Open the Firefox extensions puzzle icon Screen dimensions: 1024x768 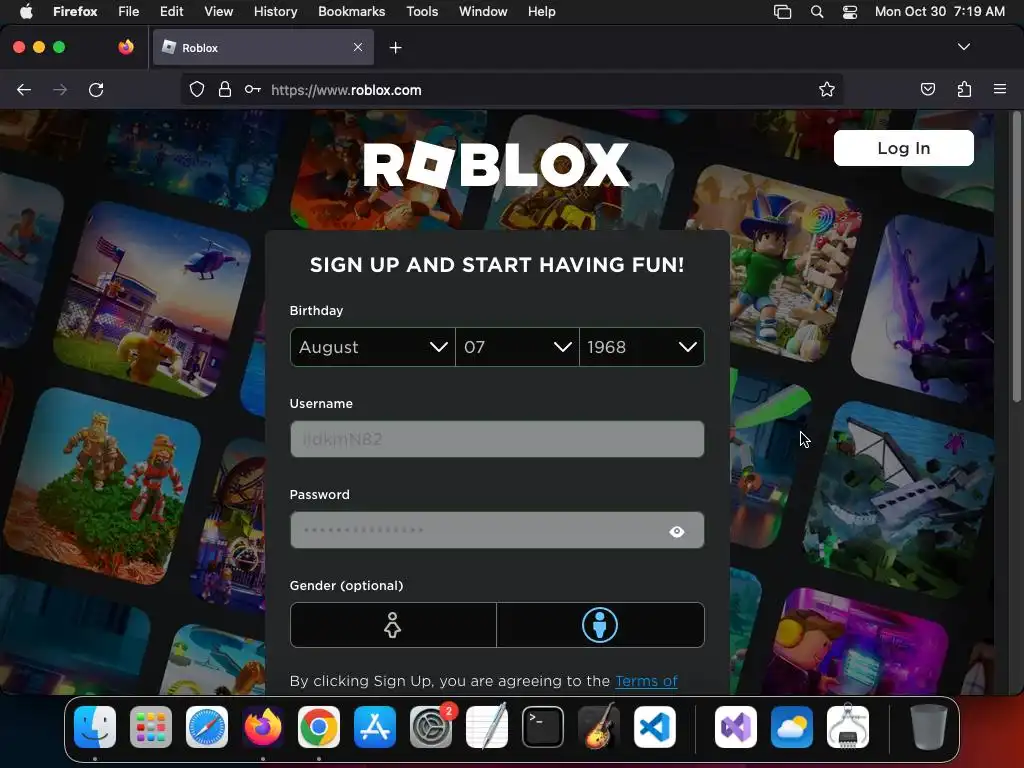(x=964, y=89)
